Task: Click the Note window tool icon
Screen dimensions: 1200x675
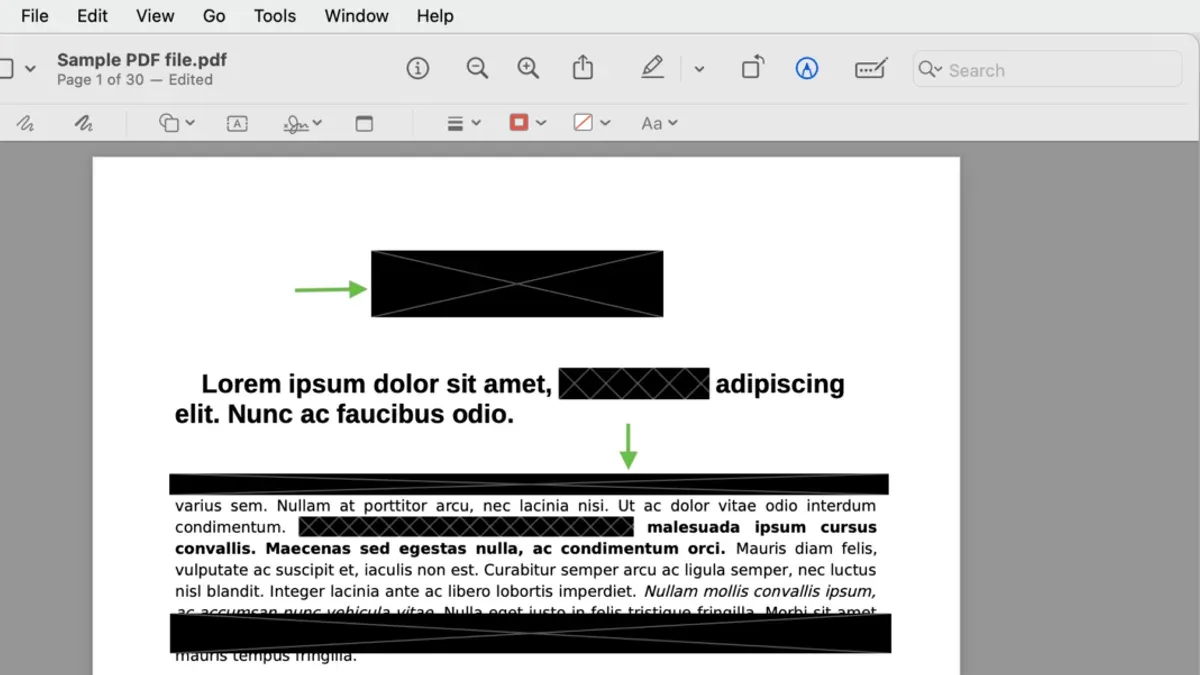Action: coord(364,123)
